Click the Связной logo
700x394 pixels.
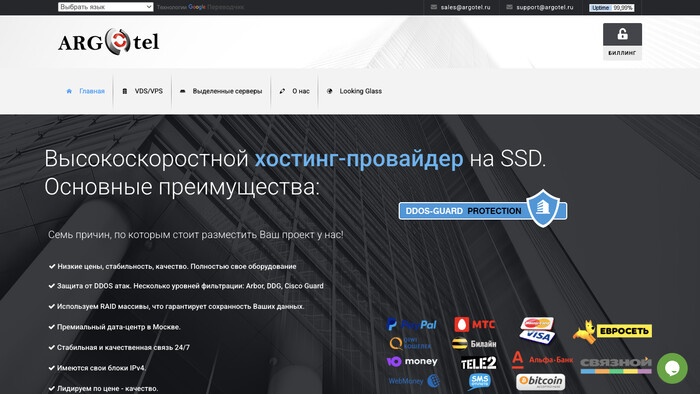pos(616,365)
